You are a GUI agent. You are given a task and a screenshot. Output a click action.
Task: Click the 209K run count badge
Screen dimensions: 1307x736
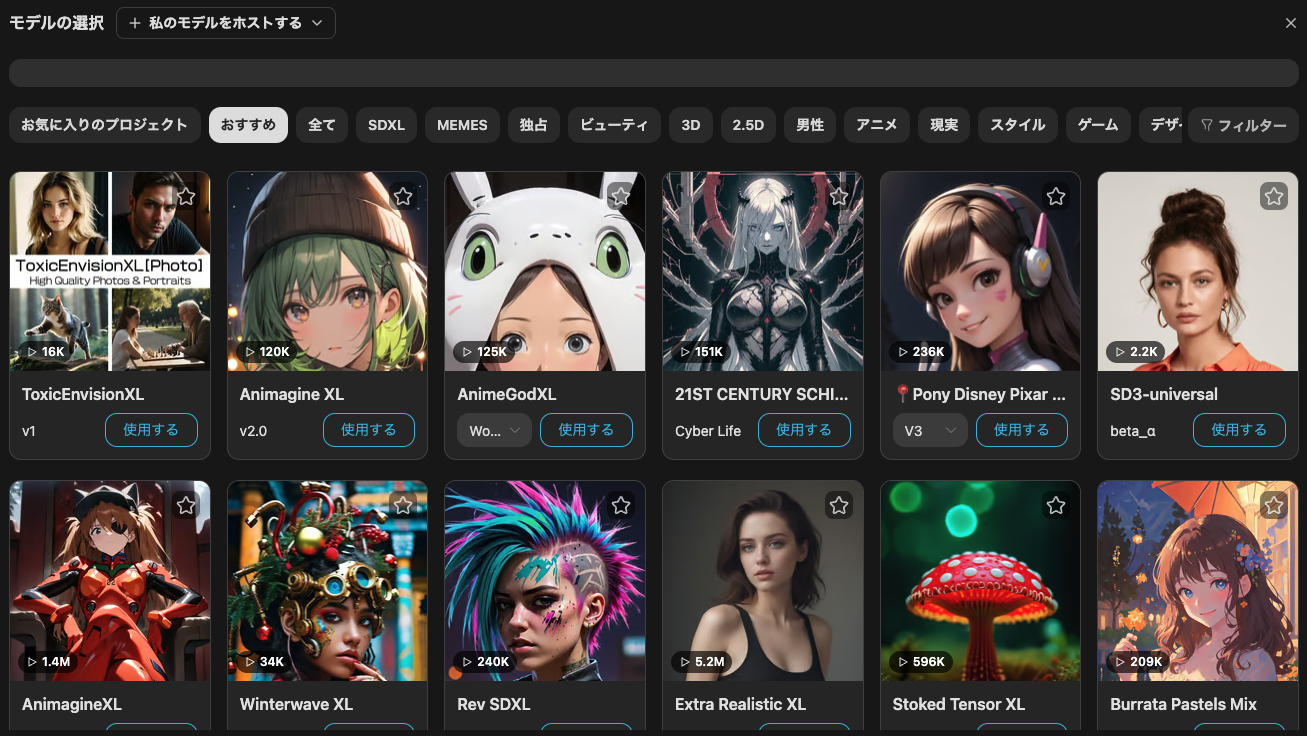[1139, 662]
